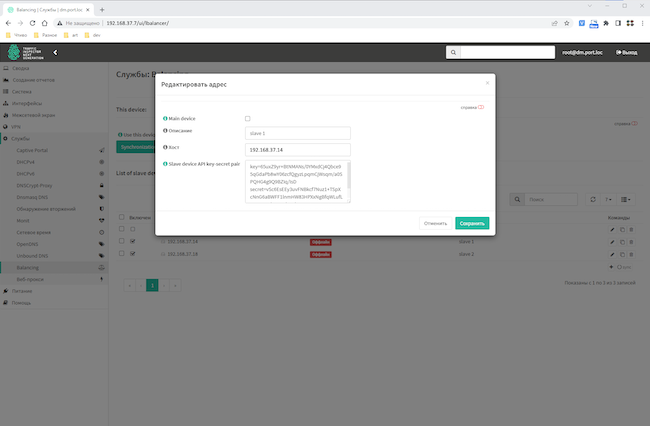Viewport: 650px width, 426px height.
Task: Reload the page with browser refresh icon
Action: [x=32, y=23]
